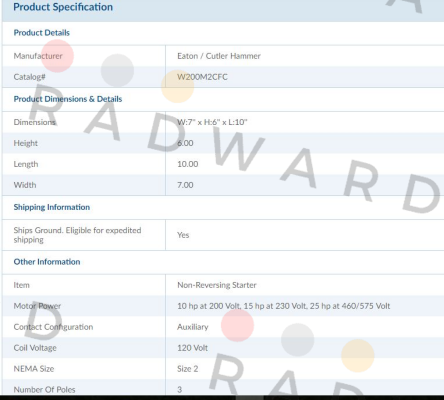The image size is (444, 400).
Task: Select the Product Details section header
Action: click(x=42, y=33)
